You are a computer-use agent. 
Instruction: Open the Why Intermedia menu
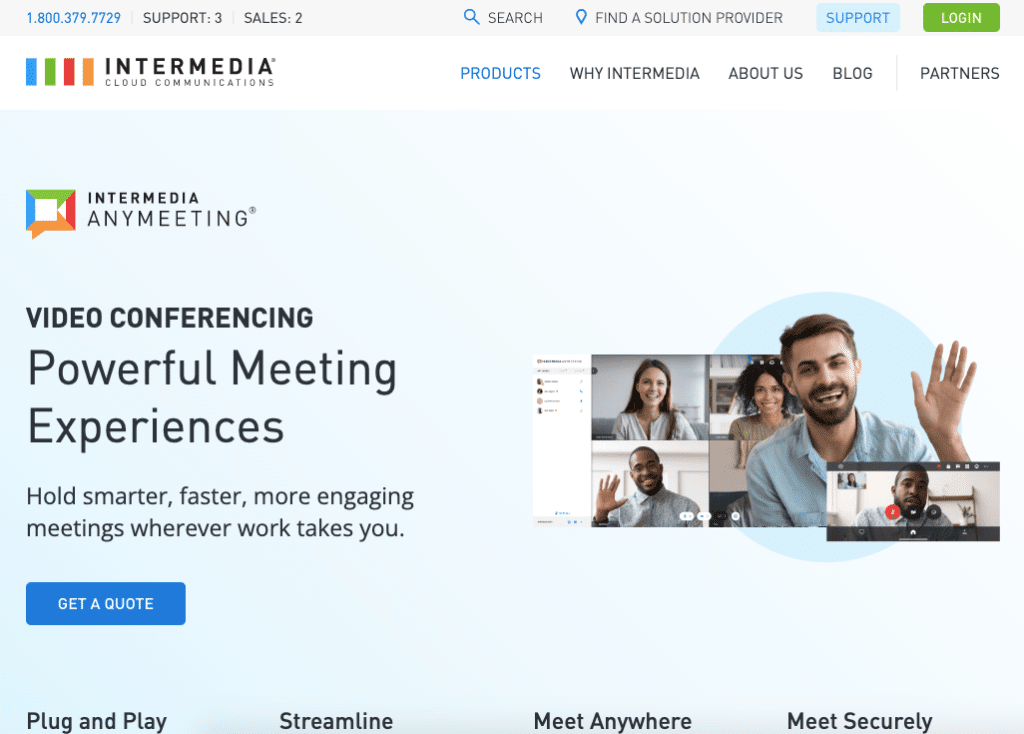[634, 73]
